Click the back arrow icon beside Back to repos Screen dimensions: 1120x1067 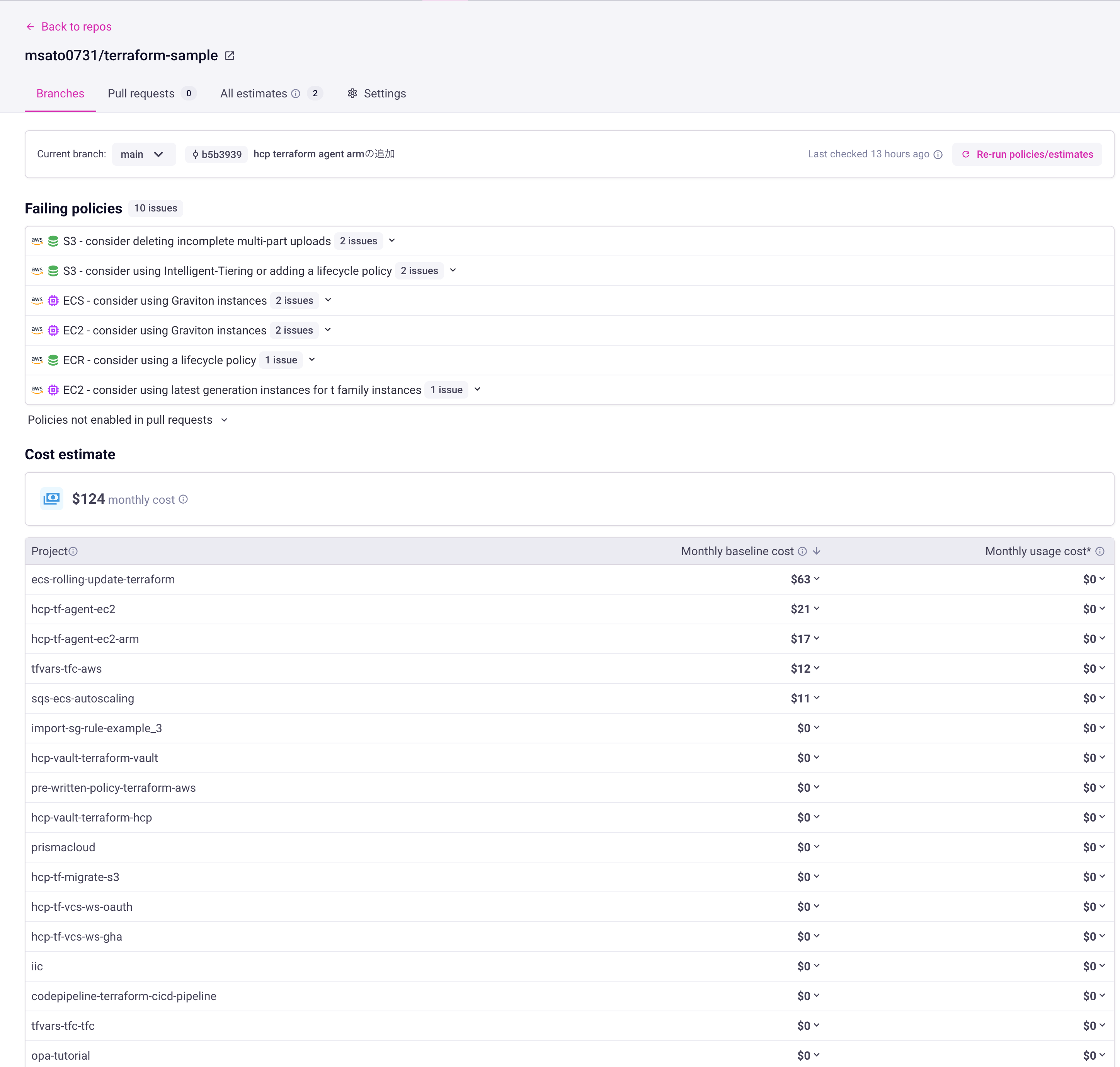point(30,27)
